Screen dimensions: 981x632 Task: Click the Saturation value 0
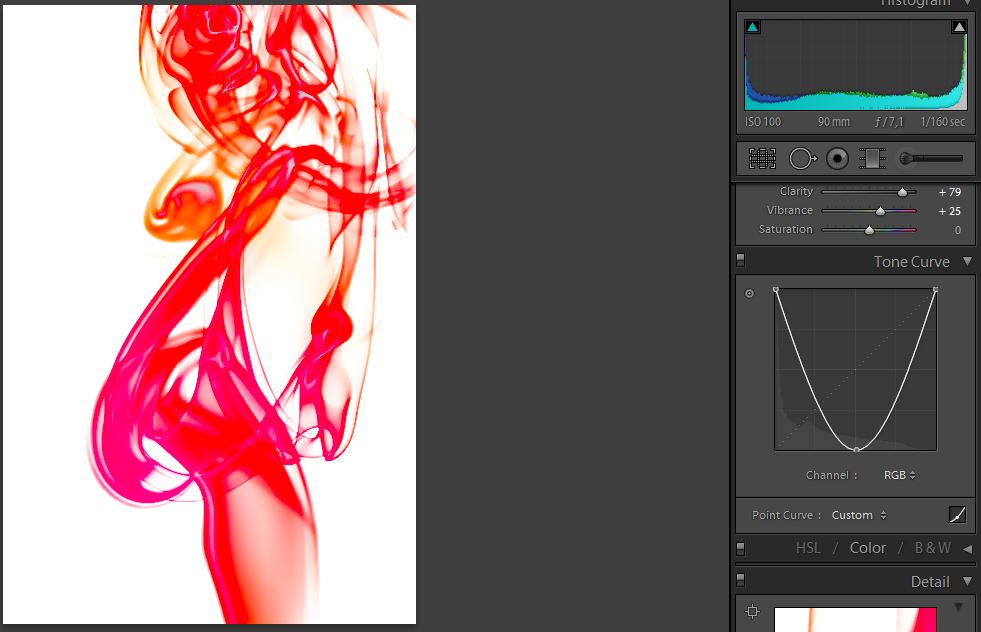pos(958,230)
